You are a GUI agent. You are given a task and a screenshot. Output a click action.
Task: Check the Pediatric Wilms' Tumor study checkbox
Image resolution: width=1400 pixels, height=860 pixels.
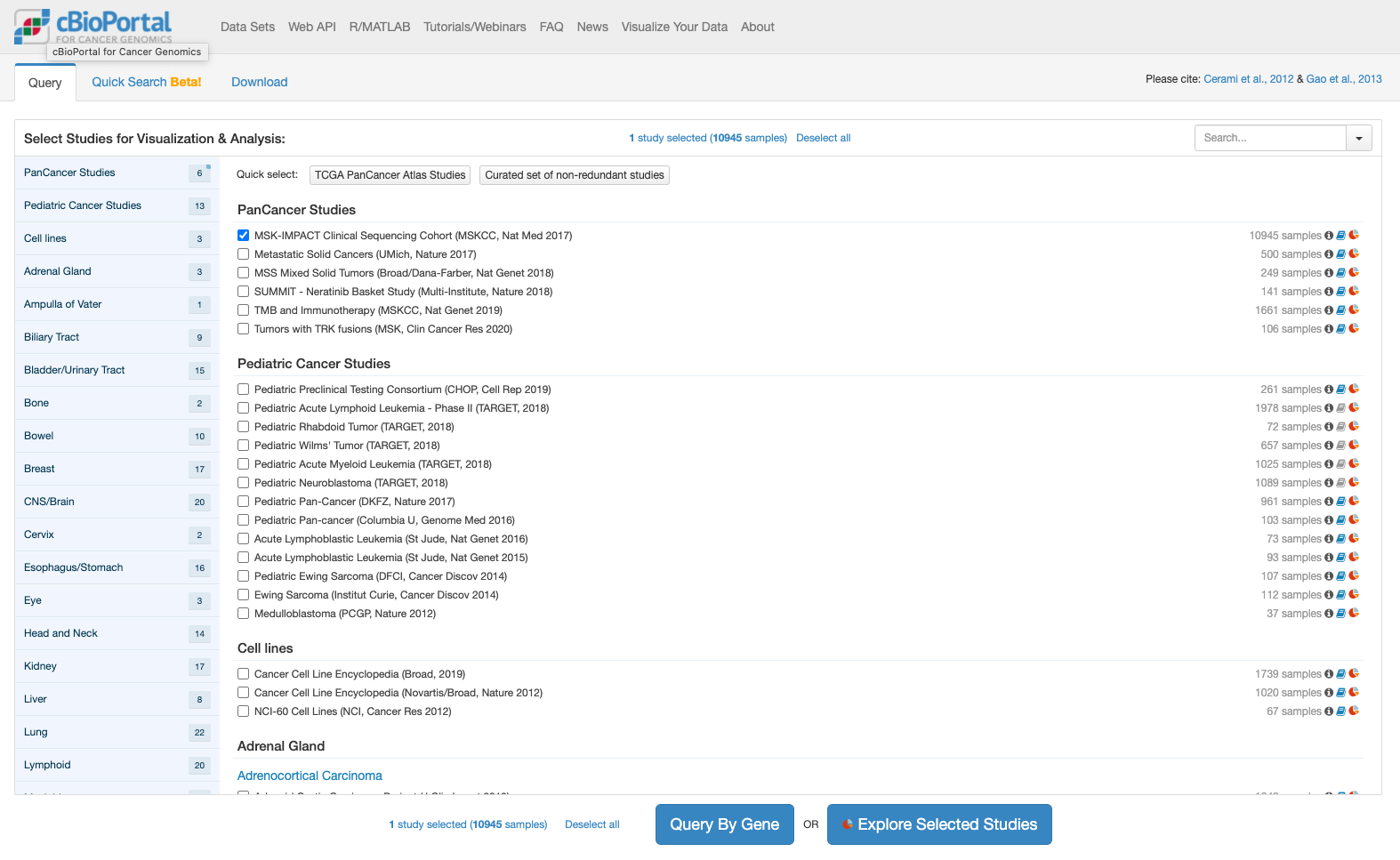[x=244, y=446]
